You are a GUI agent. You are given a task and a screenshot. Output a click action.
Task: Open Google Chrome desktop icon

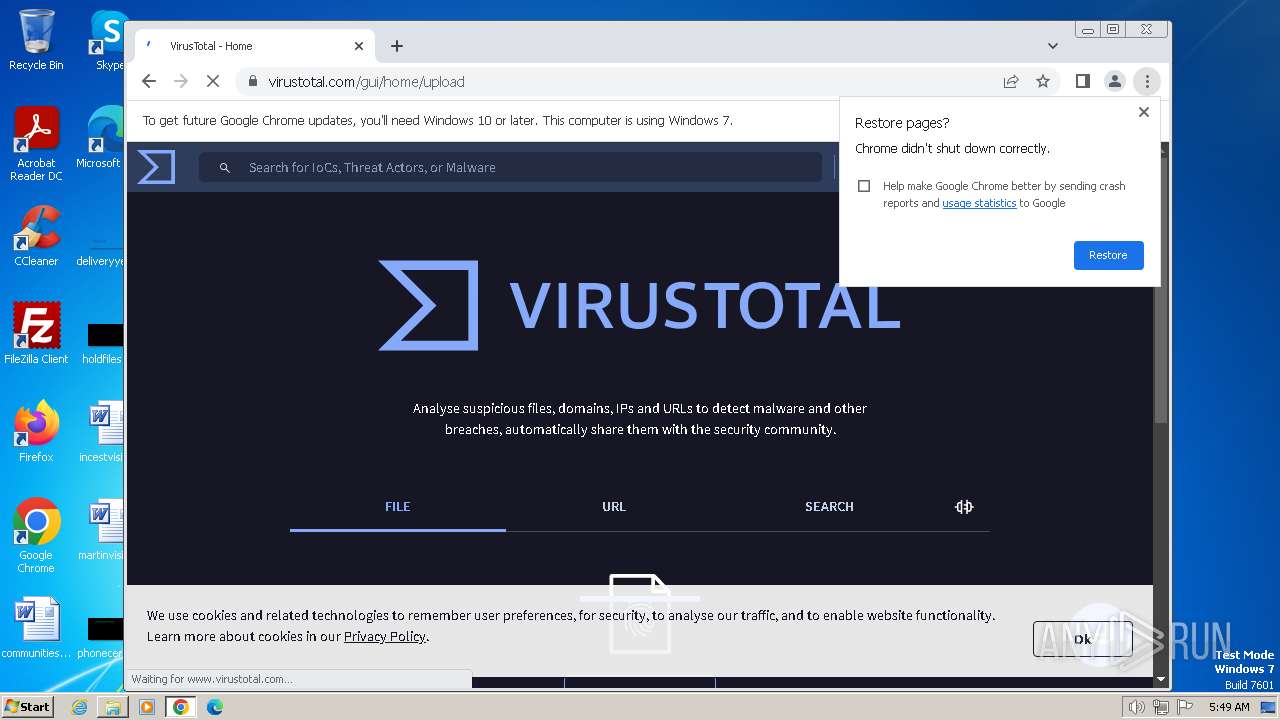coord(36,535)
